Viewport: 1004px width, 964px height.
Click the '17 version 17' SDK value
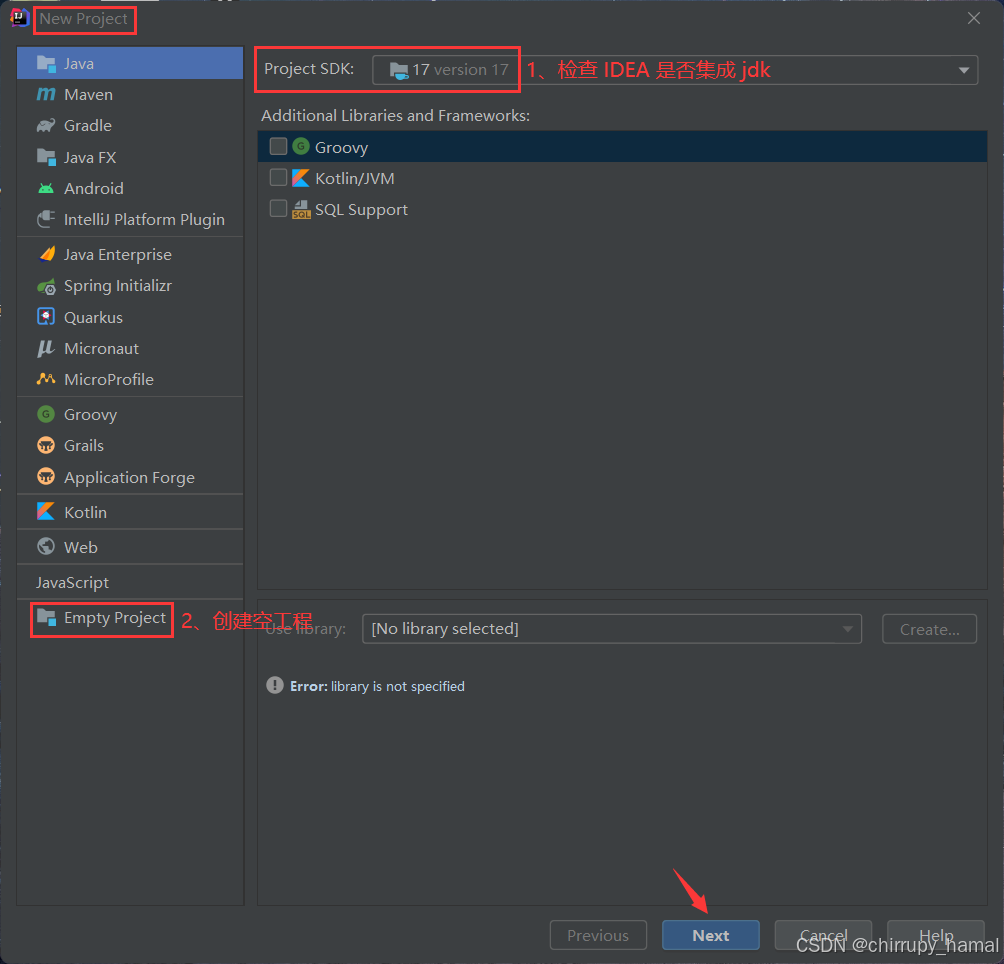click(x=460, y=70)
